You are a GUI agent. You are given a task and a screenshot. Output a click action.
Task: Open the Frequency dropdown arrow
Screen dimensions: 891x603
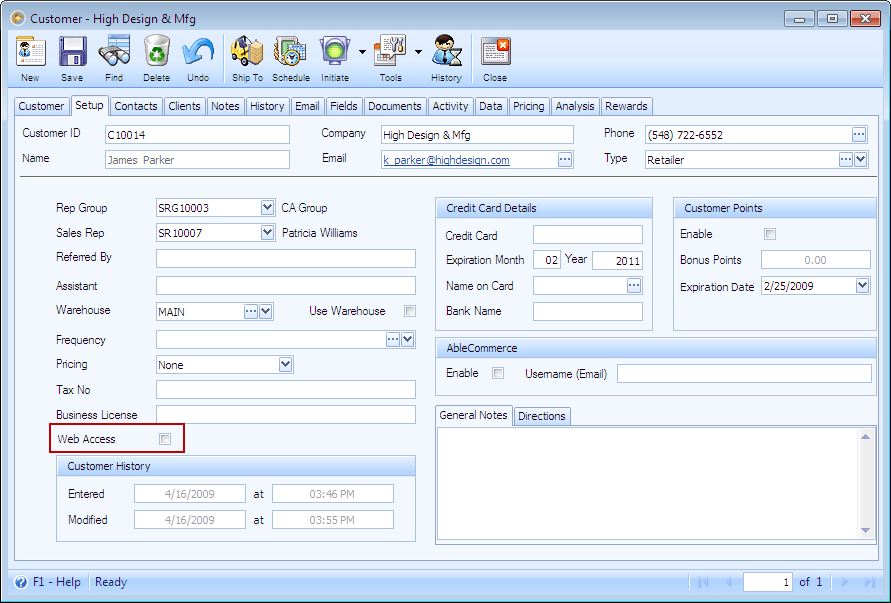(407, 340)
